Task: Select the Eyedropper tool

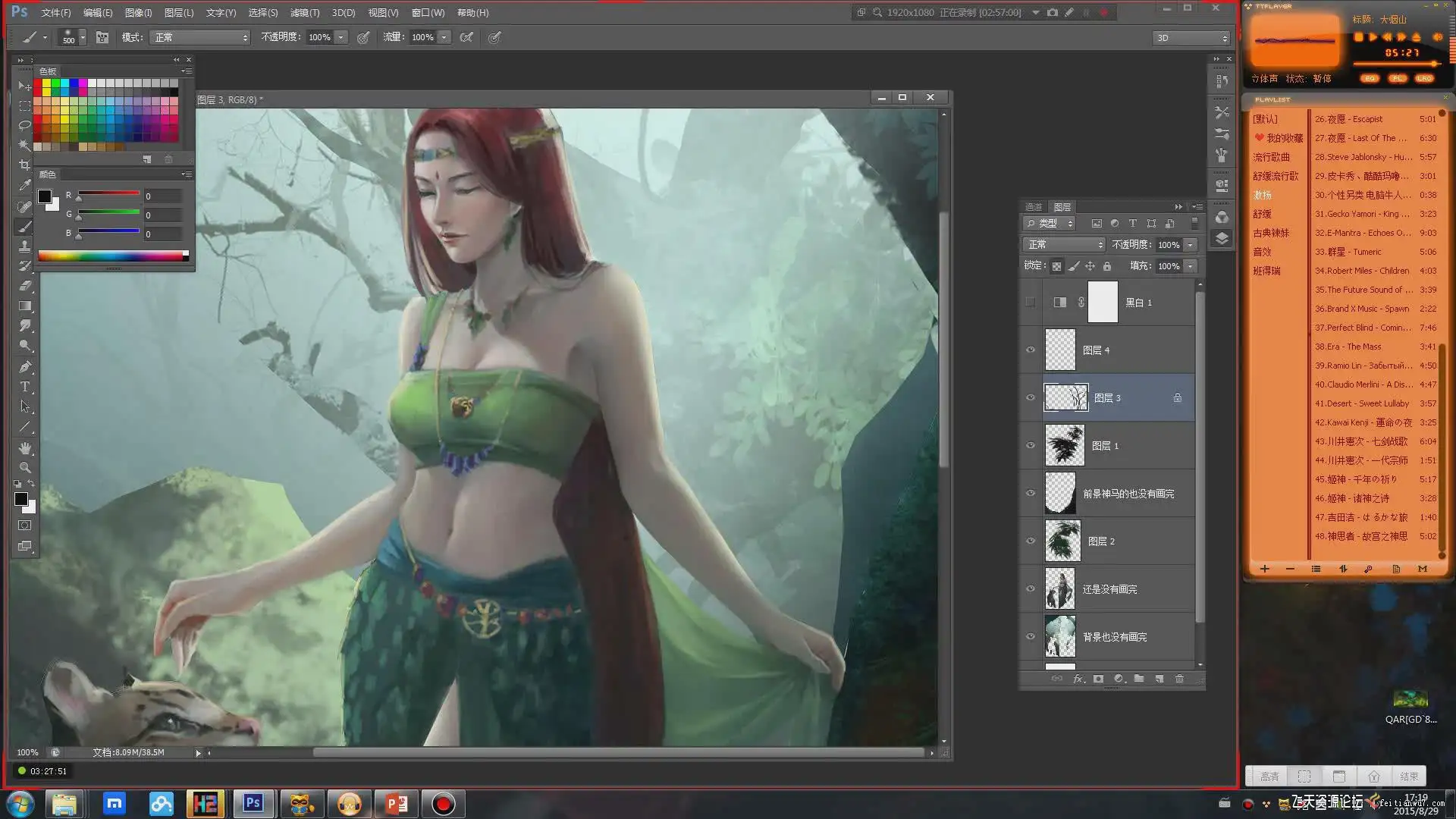Action: [24, 185]
